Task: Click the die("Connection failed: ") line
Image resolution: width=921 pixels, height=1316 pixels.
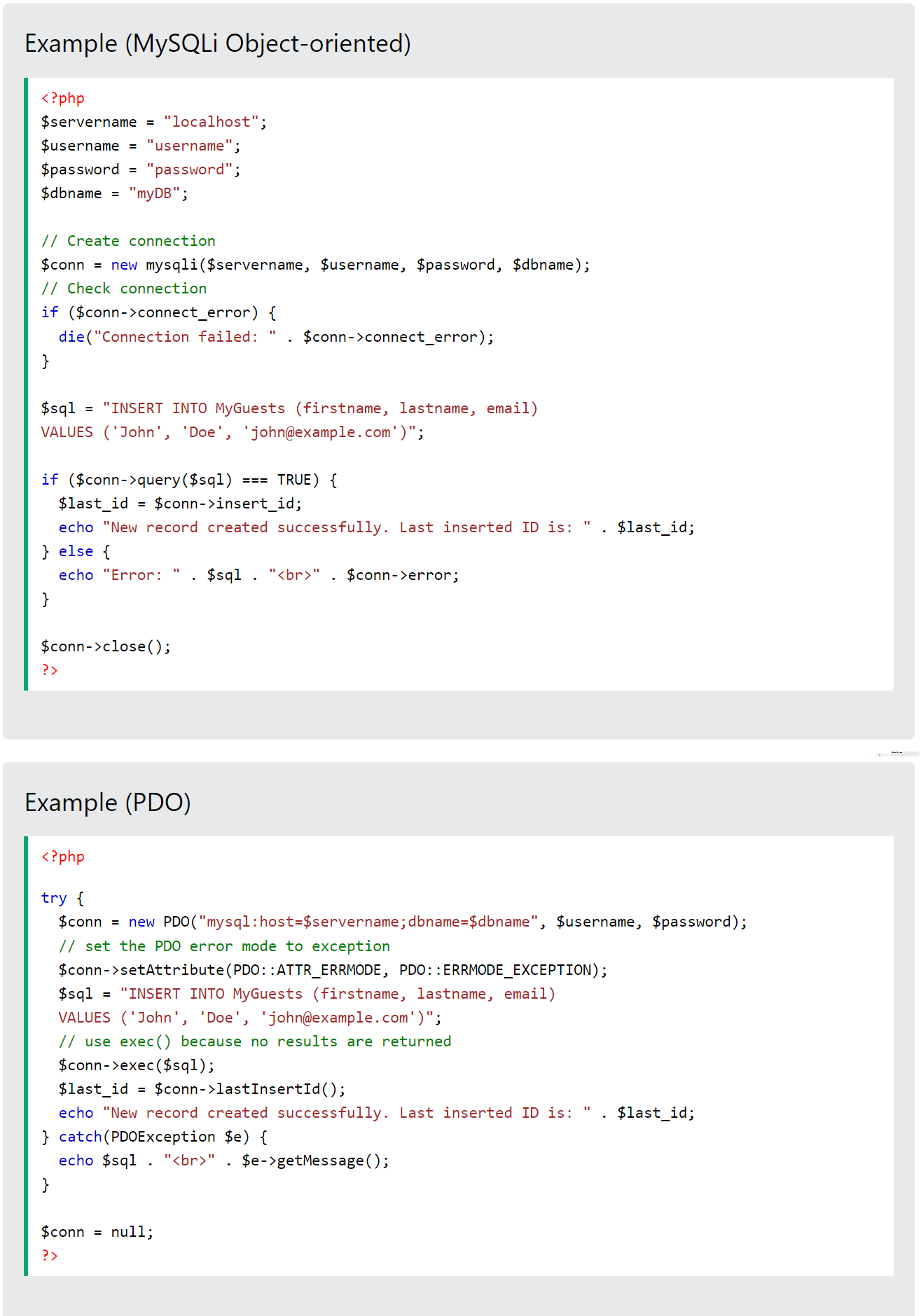Action: coord(276,337)
